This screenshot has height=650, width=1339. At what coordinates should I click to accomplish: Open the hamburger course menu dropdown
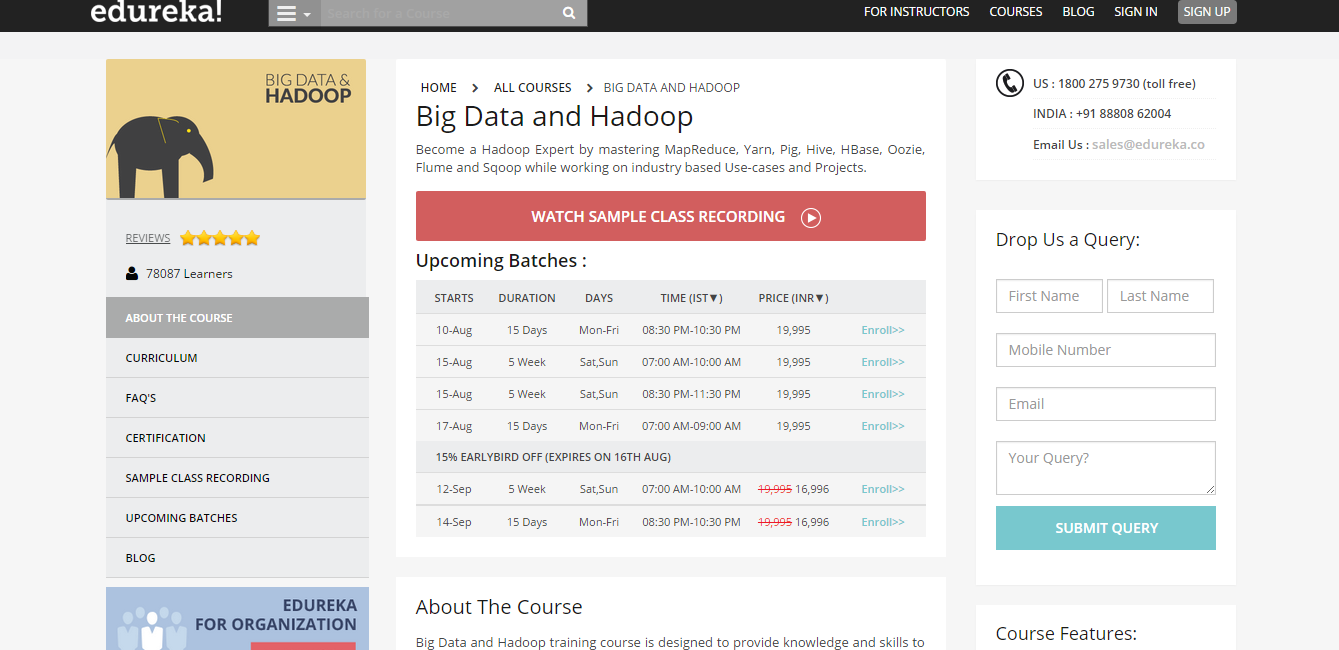pyautogui.click(x=294, y=13)
